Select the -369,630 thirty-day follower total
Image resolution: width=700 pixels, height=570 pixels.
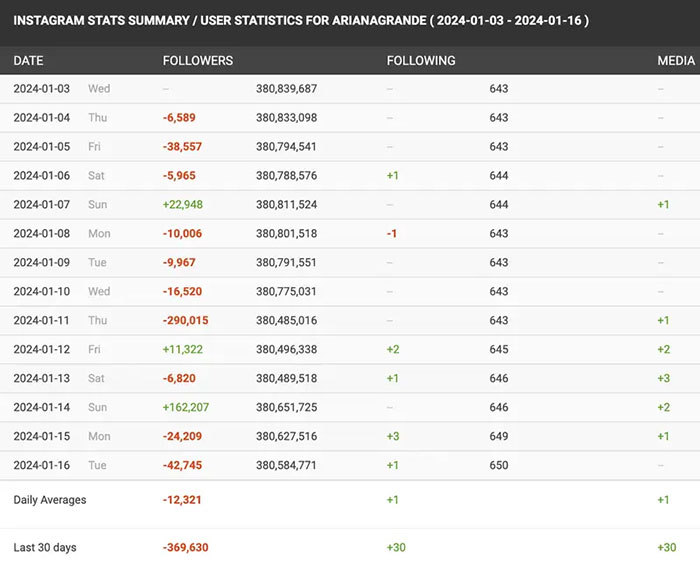point(186,548)
